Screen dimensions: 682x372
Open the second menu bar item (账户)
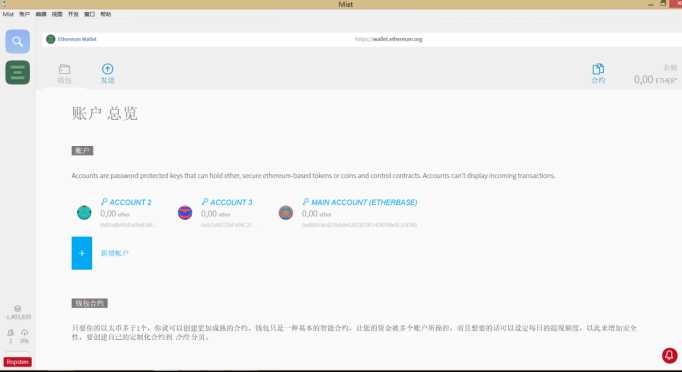[x=24, y=14]
